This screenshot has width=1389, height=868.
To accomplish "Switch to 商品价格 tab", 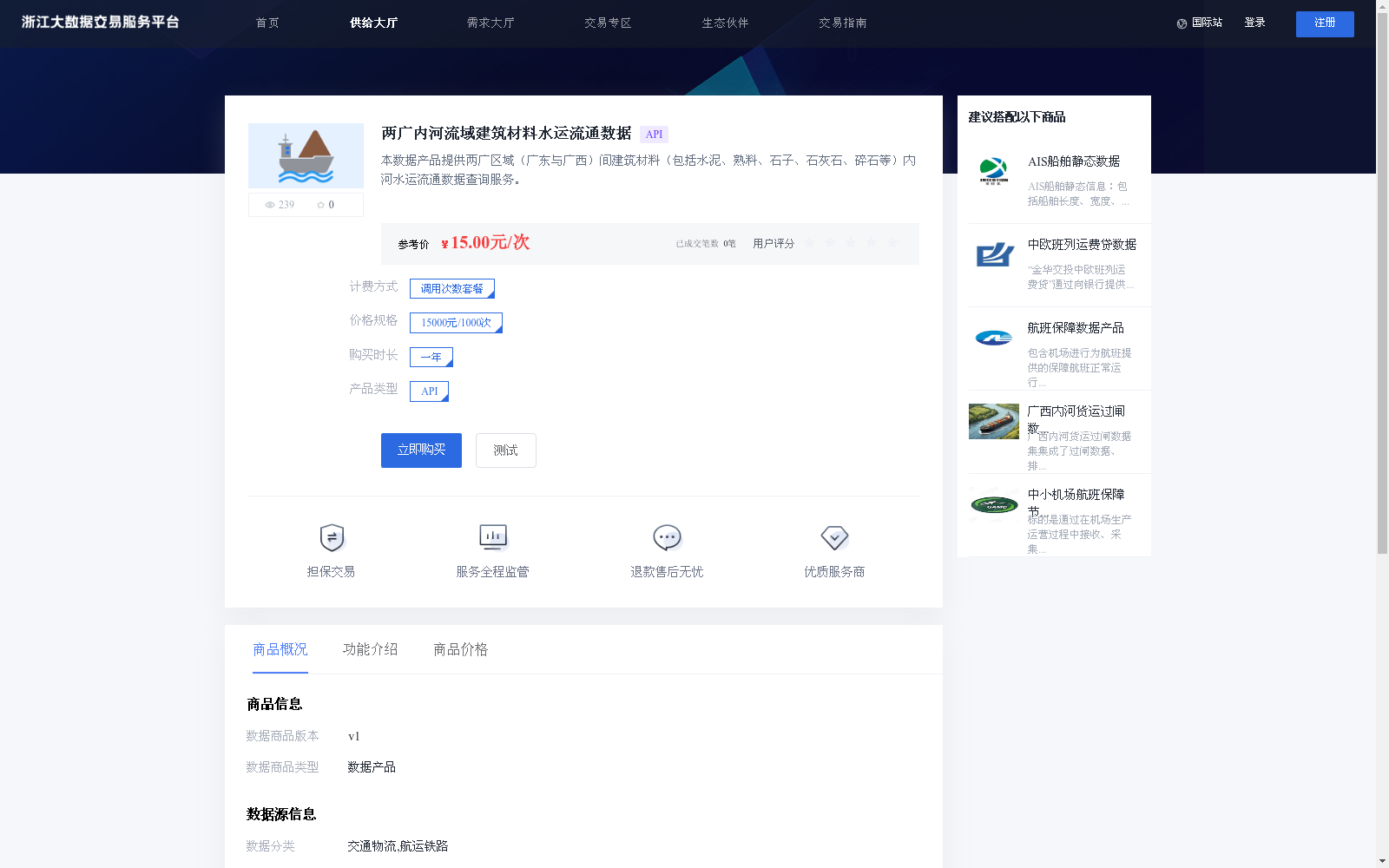I will point(461,649).
